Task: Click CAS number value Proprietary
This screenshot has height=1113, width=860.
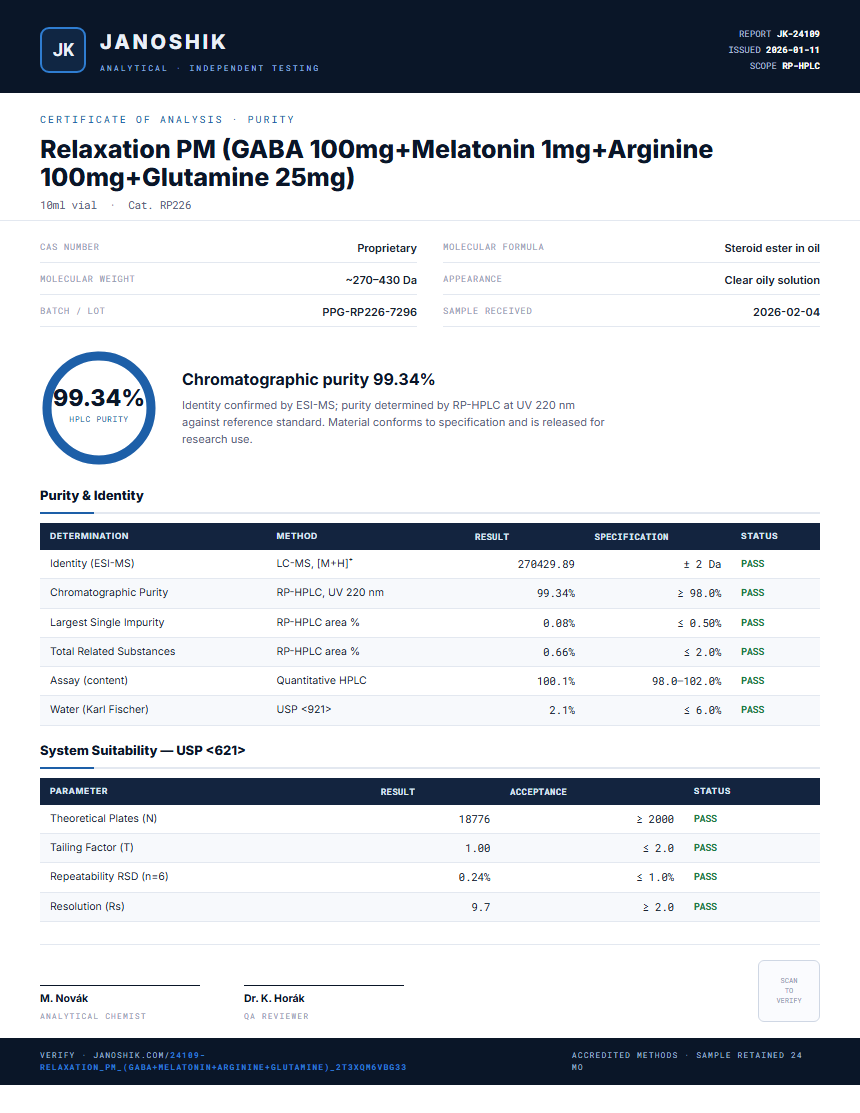Action: (x=387, y=248)
